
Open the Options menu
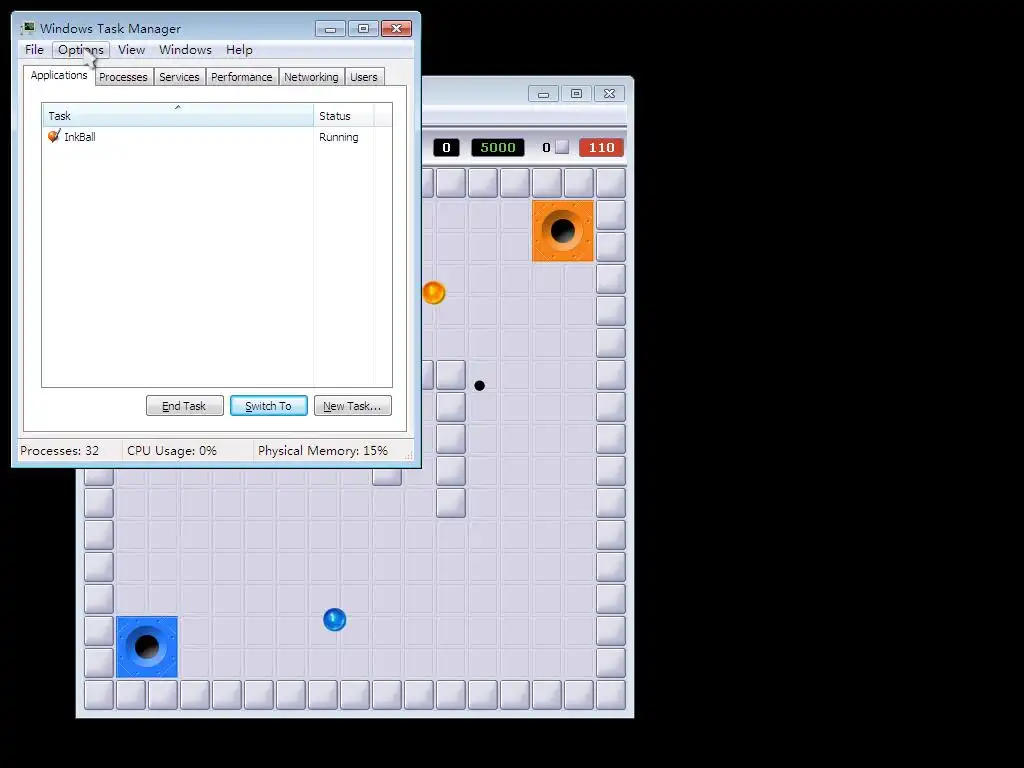(80, 50)
